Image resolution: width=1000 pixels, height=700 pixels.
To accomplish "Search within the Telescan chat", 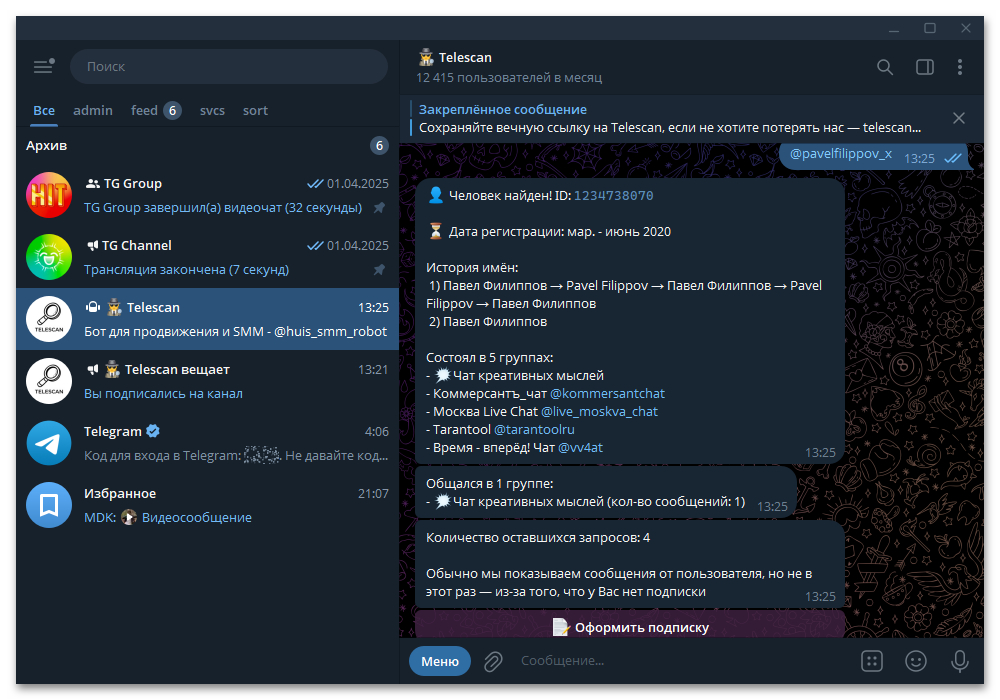I will [885, 67].
